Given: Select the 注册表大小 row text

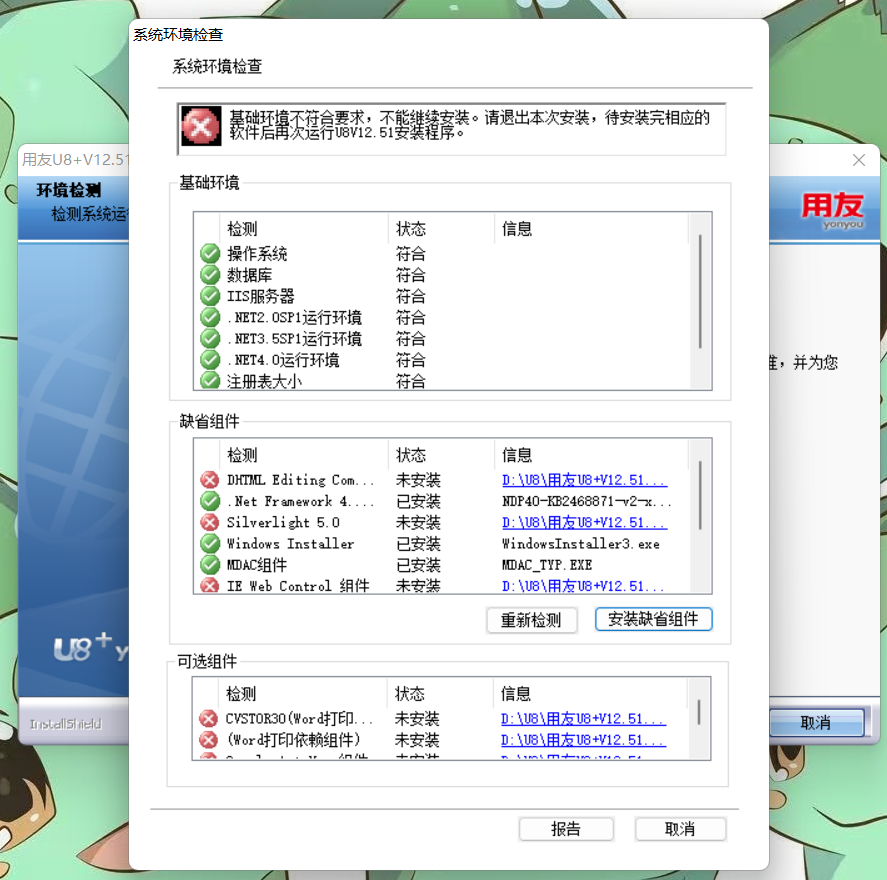Looking at the screenshot, I should tap(264, 381).
